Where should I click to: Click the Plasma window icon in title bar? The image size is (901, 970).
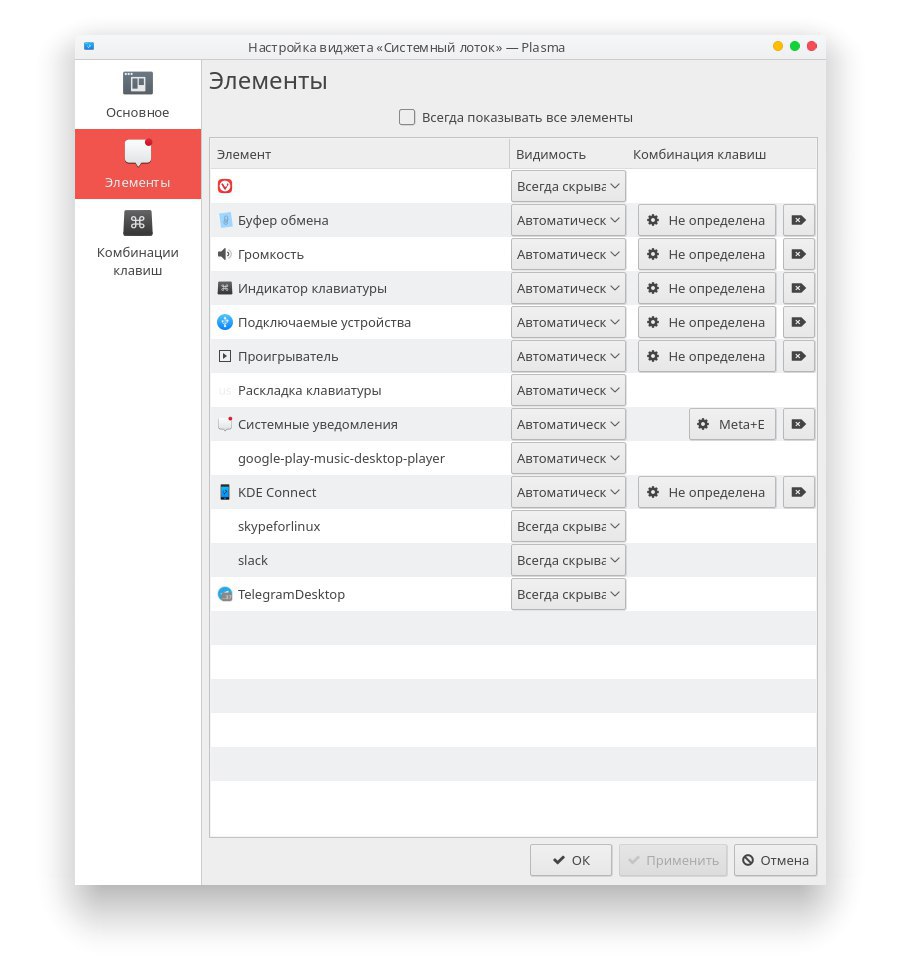pyautogui.click(x=89, y=46)
